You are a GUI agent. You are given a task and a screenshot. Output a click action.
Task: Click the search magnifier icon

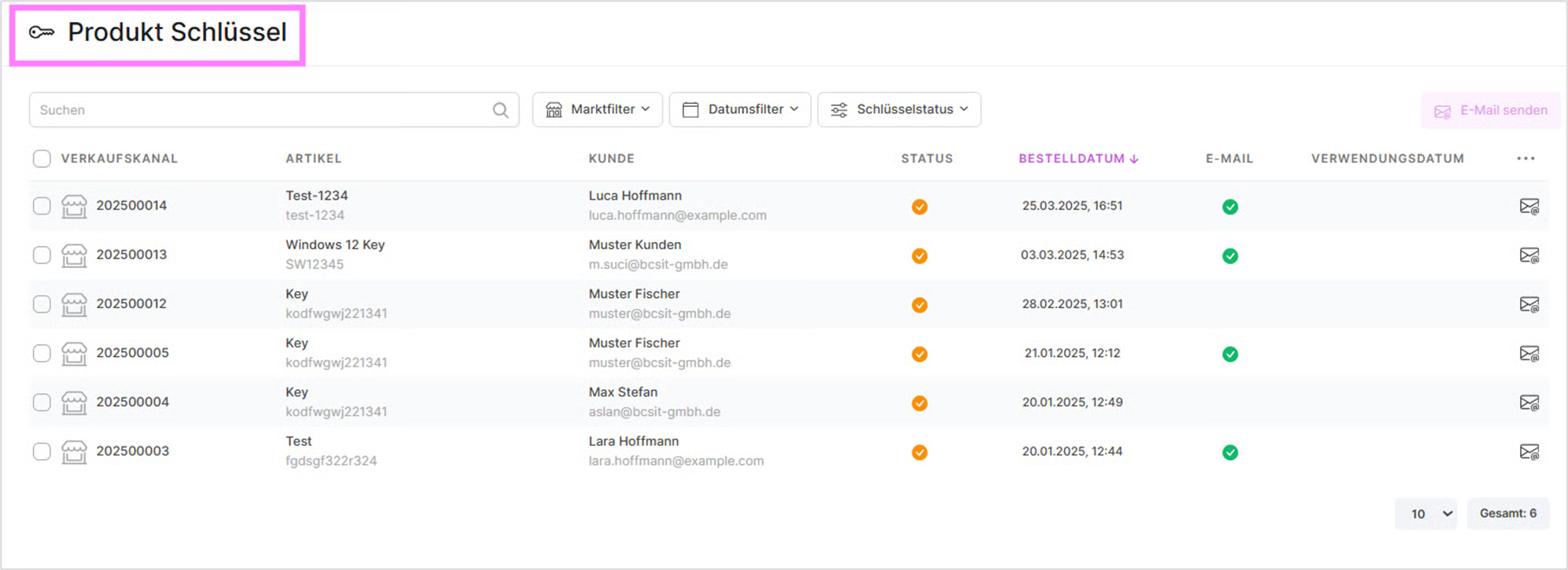(500, 110)
